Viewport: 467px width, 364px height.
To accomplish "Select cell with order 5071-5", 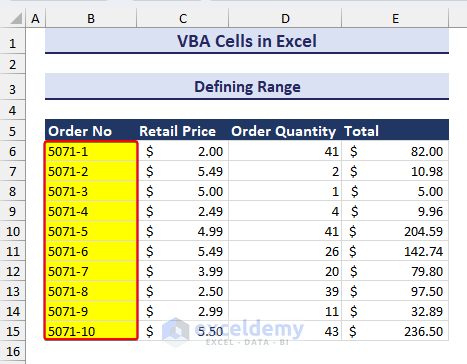I will (x=91, y=231).
